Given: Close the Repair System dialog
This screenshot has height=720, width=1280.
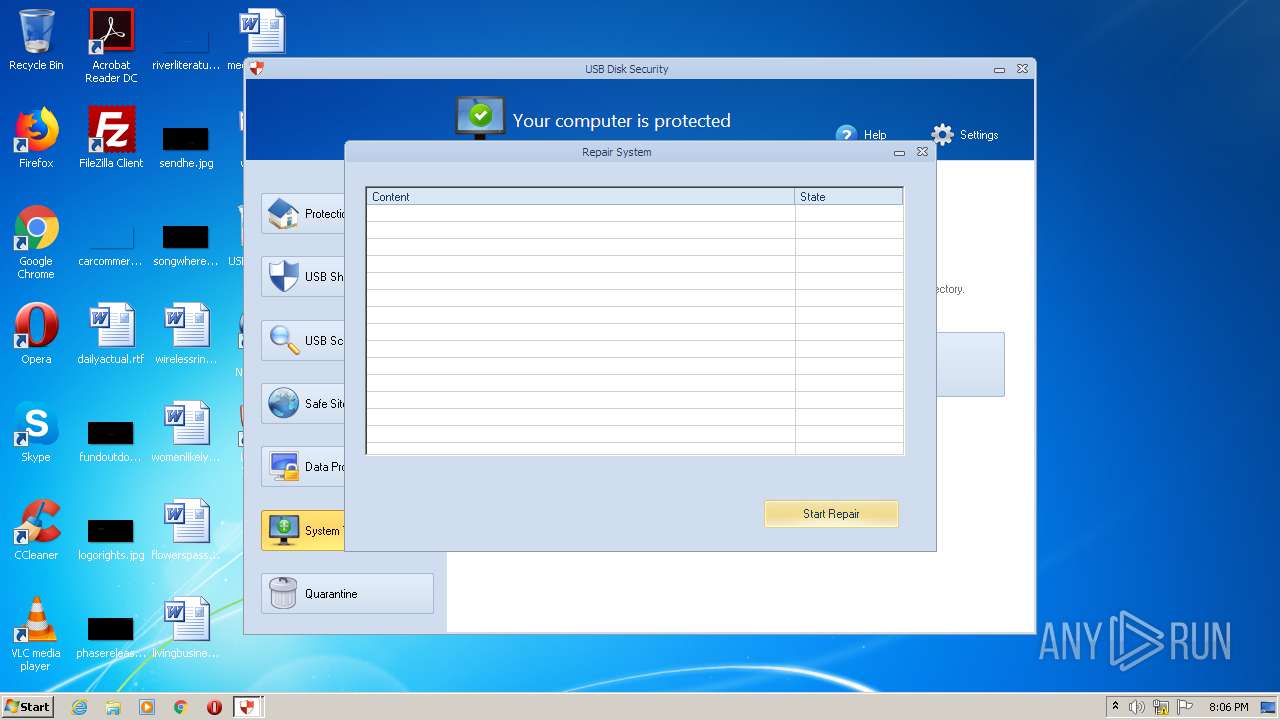Looking at the screenshot, I should pyautogui.click(x=922, y=152).
